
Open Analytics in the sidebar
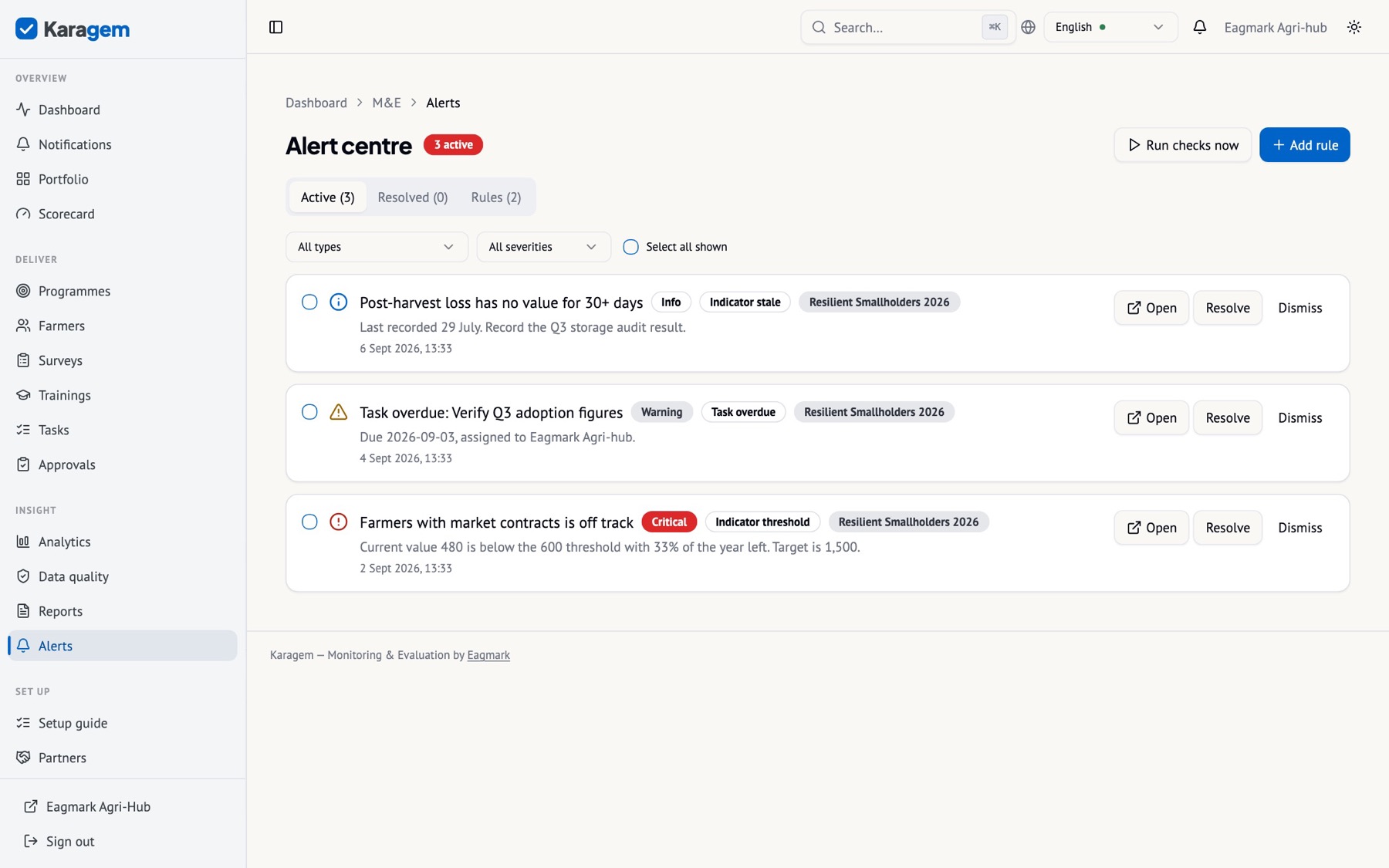[x=123, y=542]
